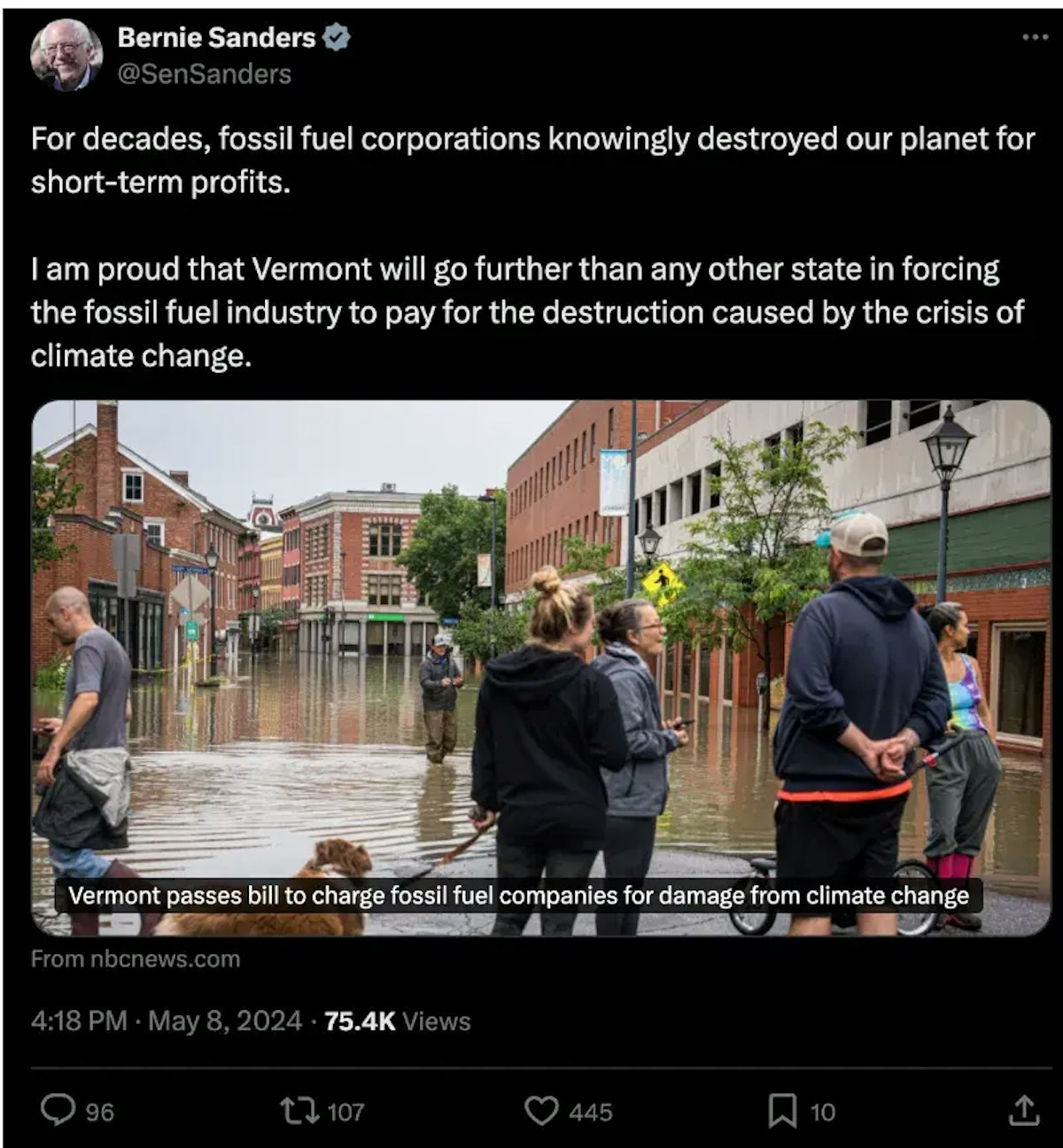Screen dimensions: 1063x1148
Task: Click the reply speech bubble icon
Action: [58, 1110]
